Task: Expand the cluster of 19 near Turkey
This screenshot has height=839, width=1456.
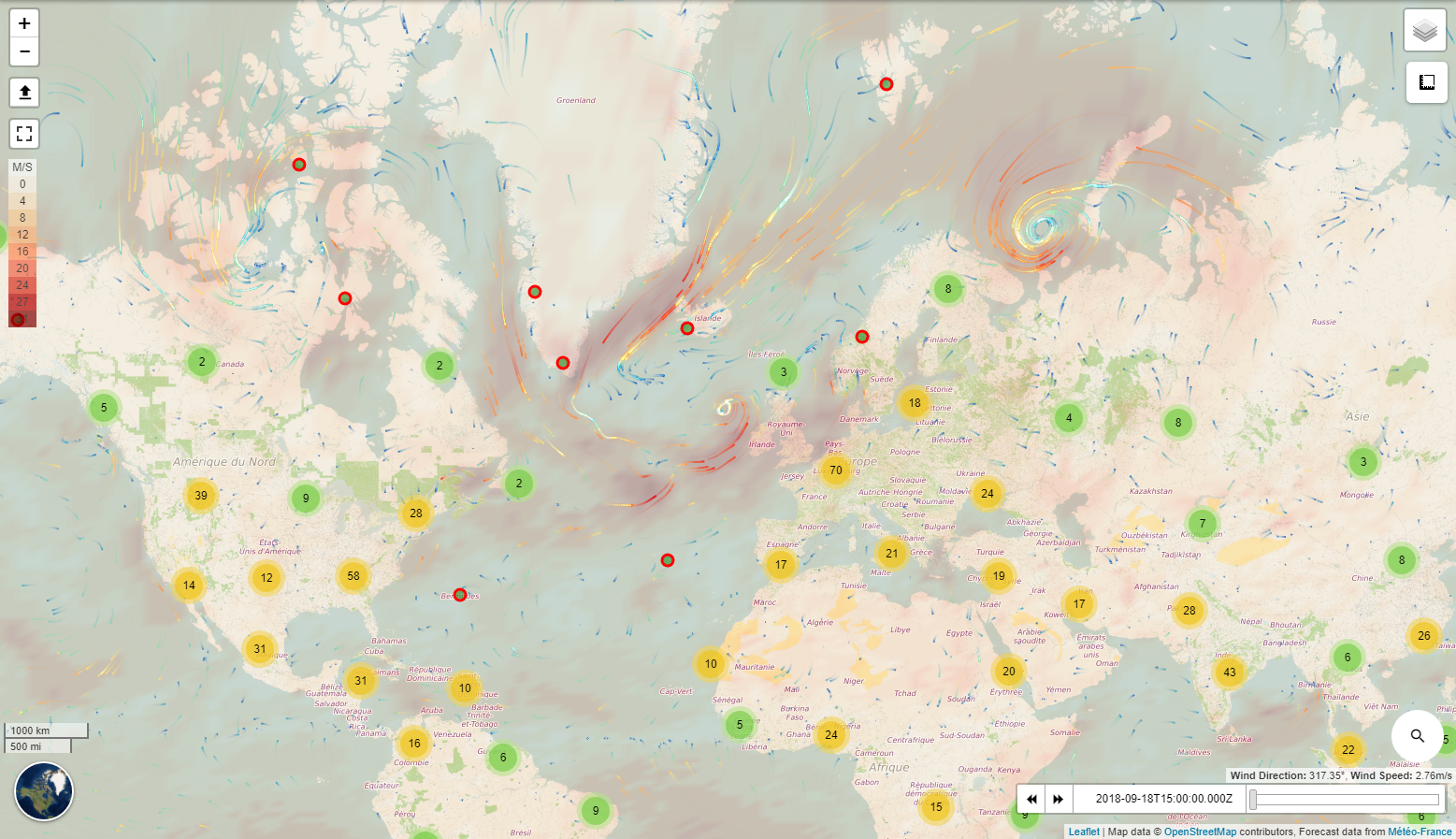Action: pyautogui.click(x=999, y=576)
